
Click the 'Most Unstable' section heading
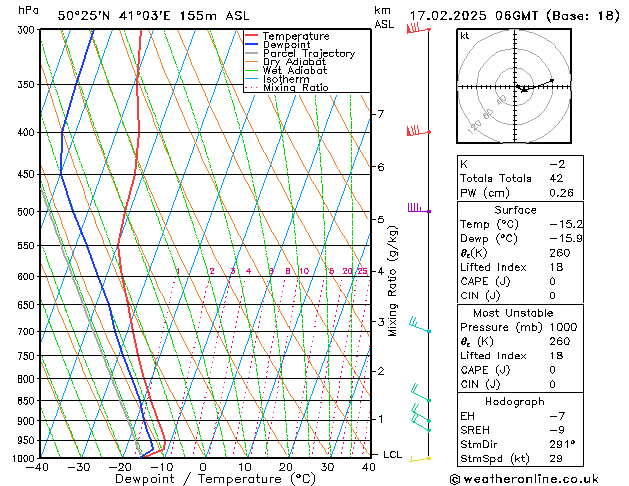click(513, 313)
